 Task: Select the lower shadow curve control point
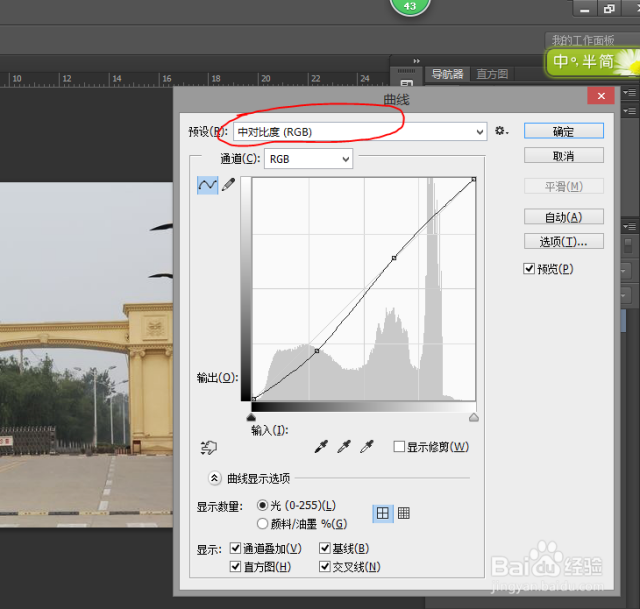[317, 351]
